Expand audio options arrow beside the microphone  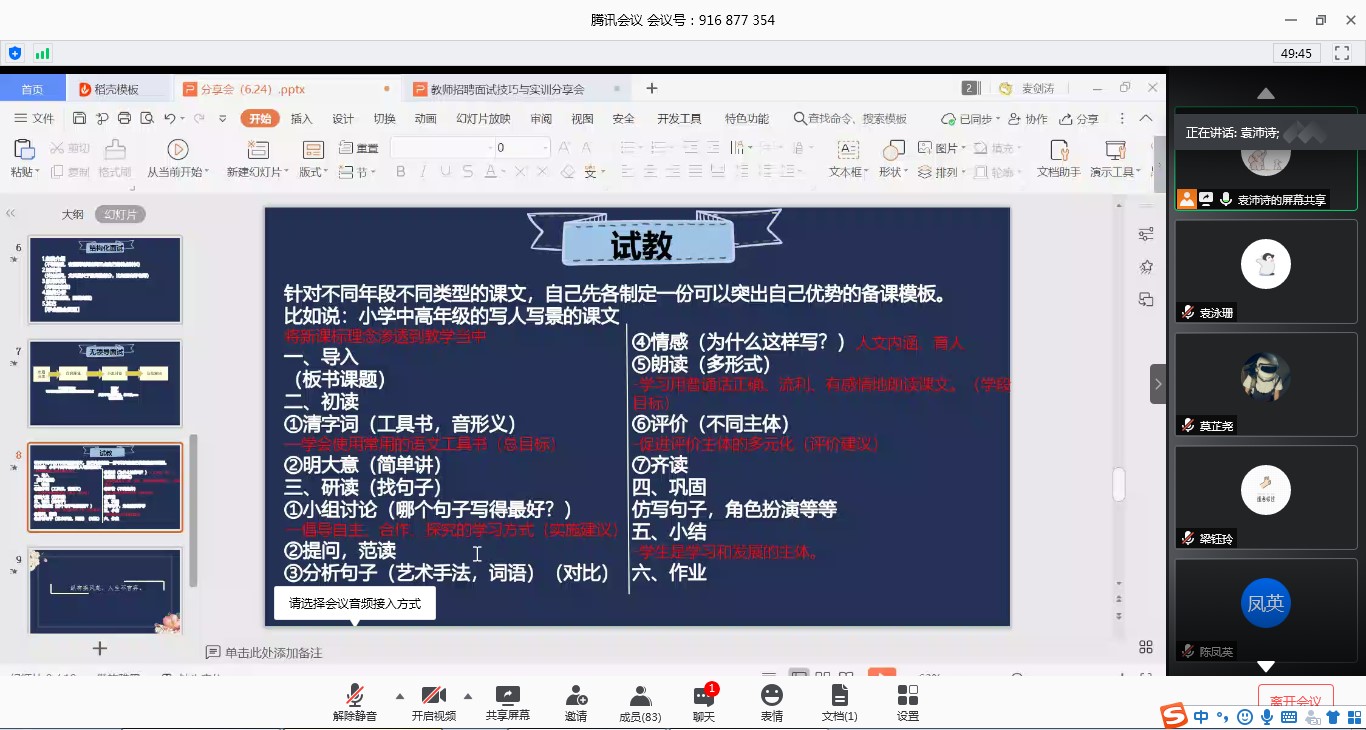point(400,696)
